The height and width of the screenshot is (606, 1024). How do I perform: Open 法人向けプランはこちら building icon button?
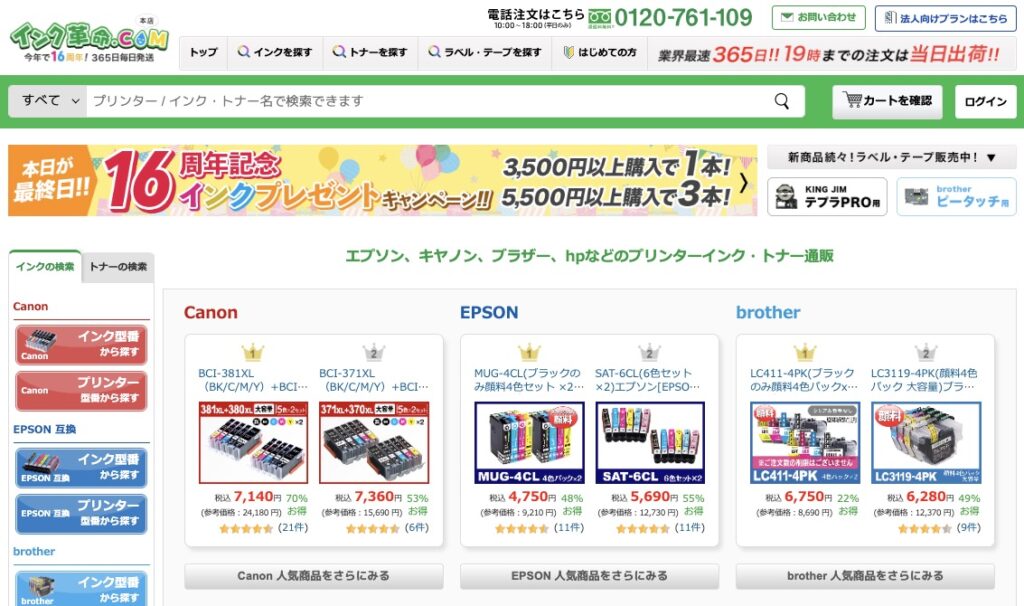pyautogui.click(x=946, y=18)
